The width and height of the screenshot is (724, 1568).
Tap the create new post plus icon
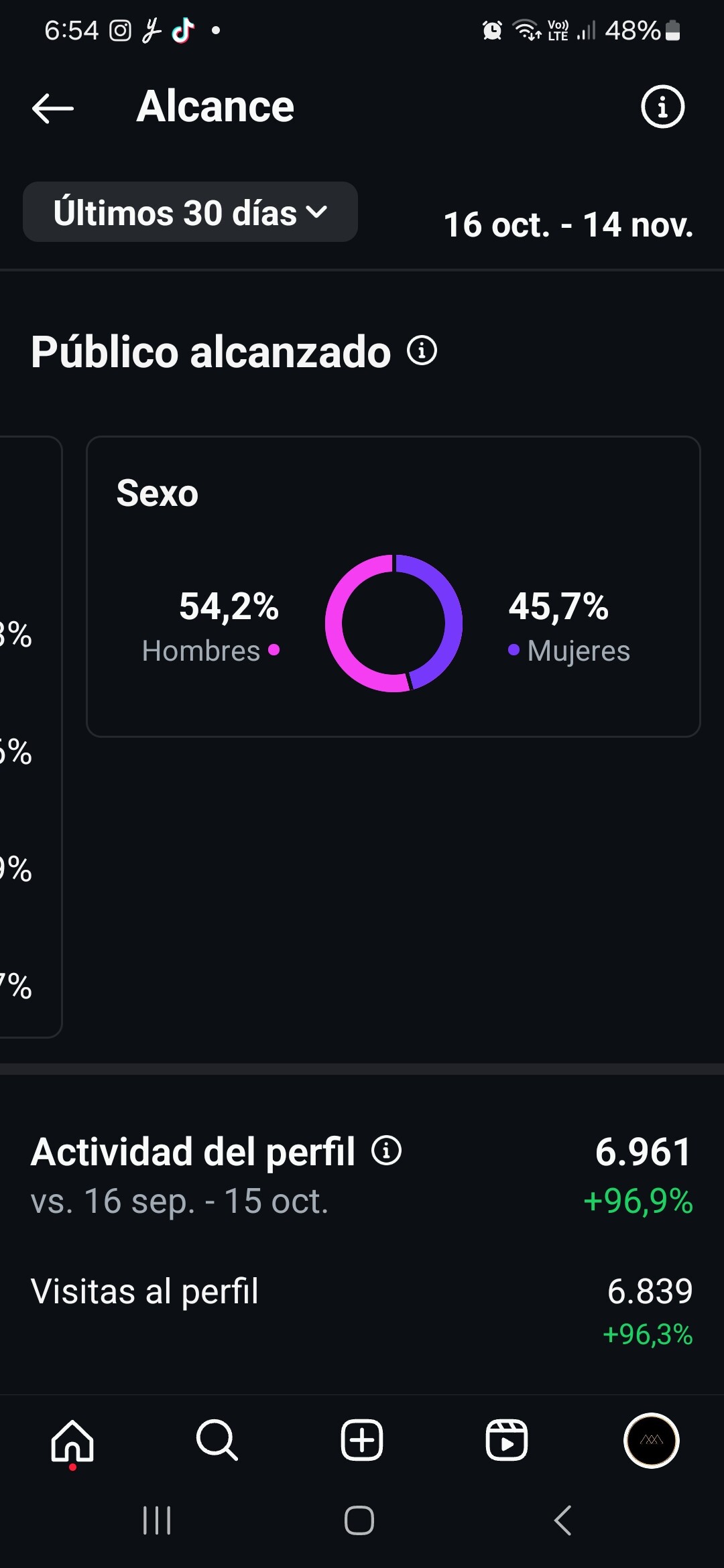[362, 1440]
